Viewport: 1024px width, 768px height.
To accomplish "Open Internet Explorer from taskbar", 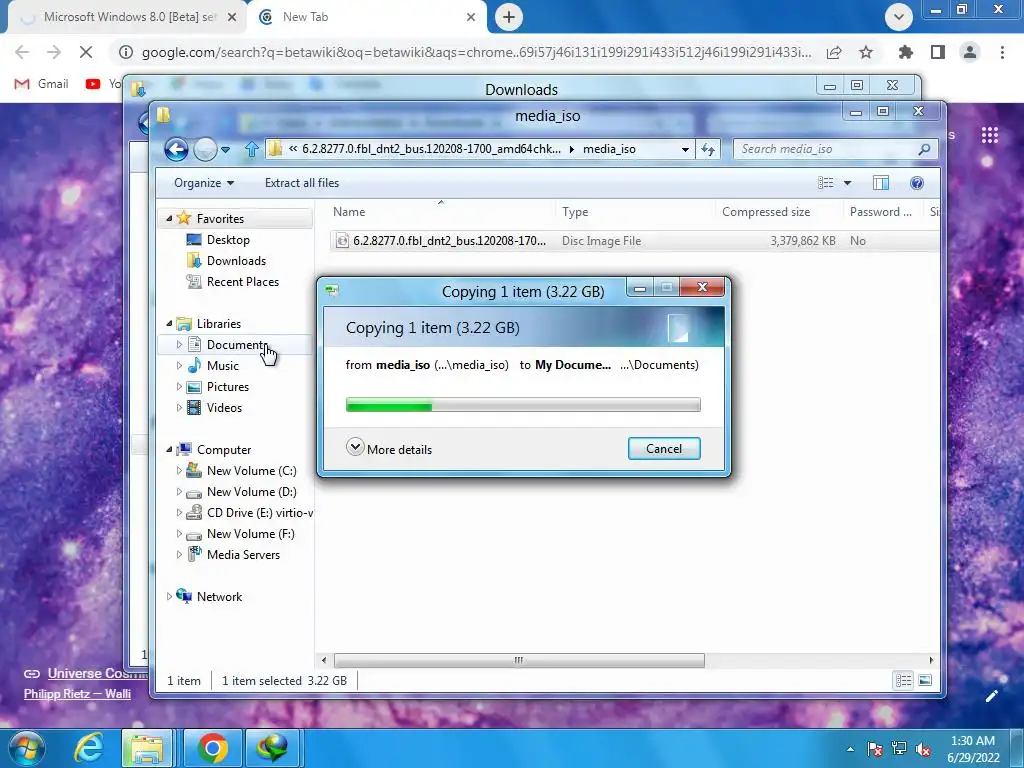I will coord(88,748).
